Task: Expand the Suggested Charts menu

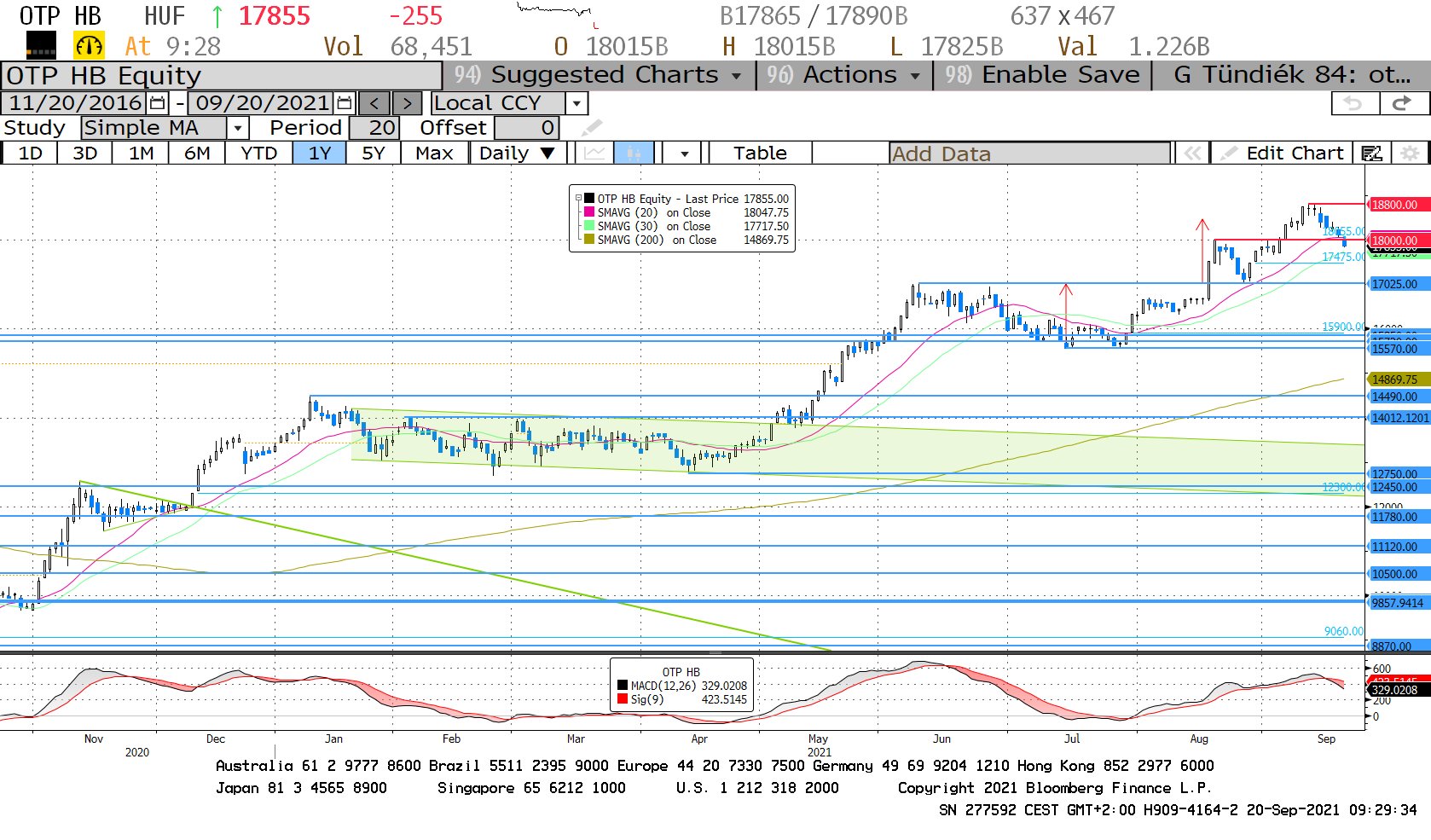Action: pyautogui.click(x=598, y=75)
